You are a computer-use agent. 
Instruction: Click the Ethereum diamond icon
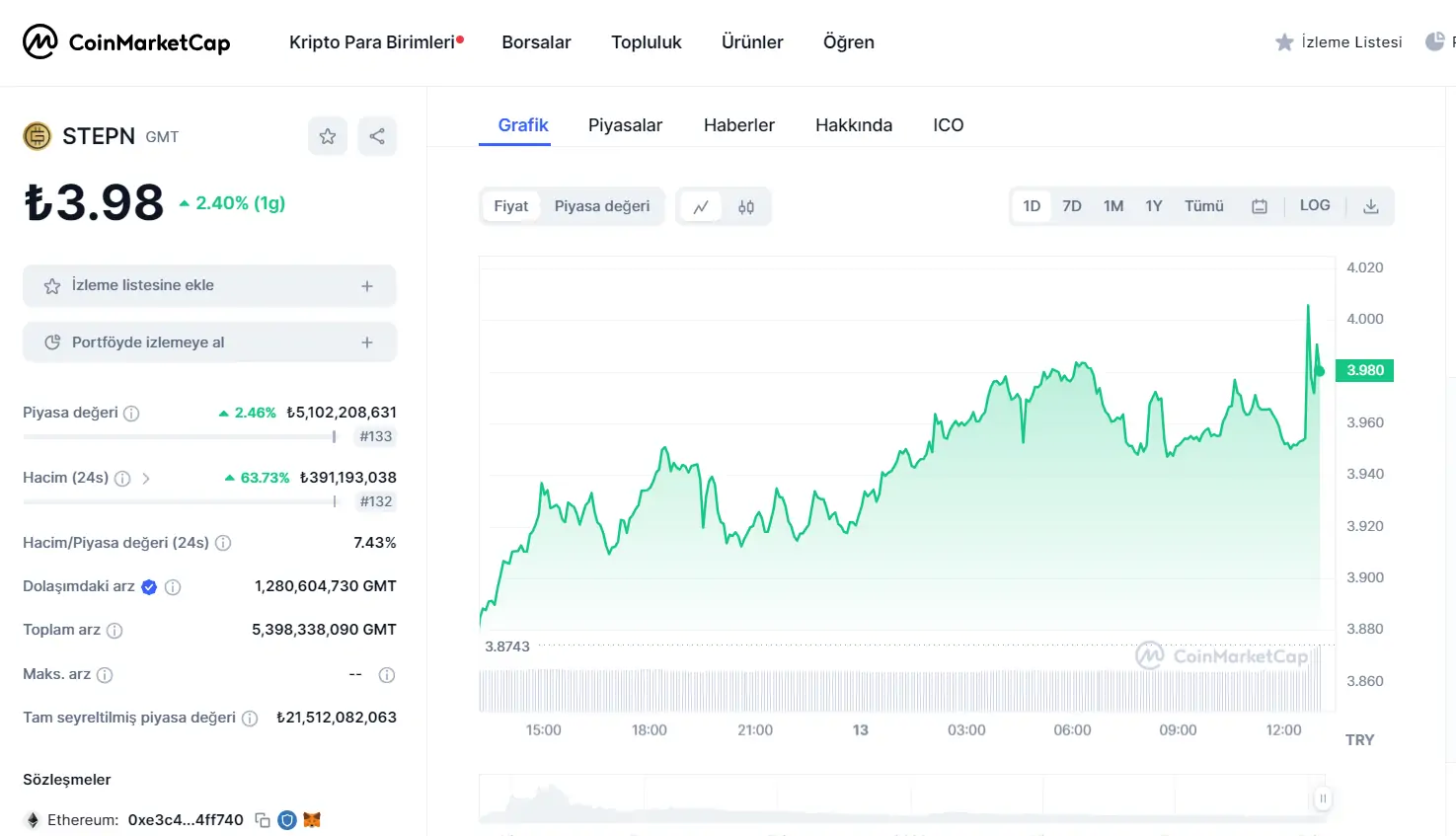pos(33,820)
